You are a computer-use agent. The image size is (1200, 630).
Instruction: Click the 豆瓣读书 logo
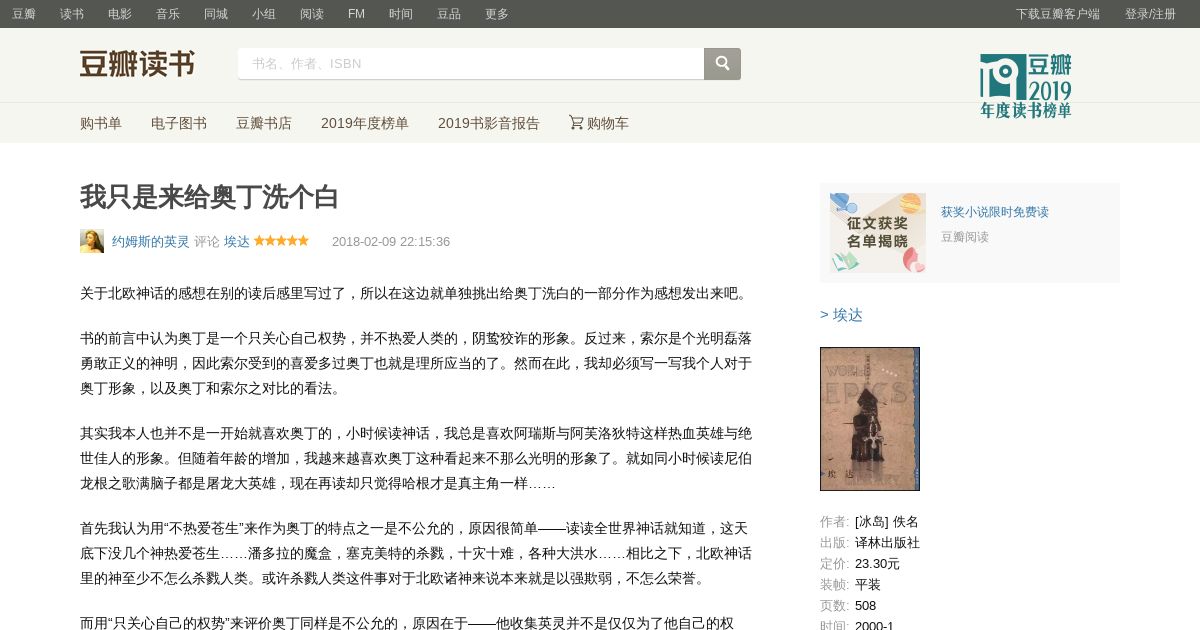[137, 64]
